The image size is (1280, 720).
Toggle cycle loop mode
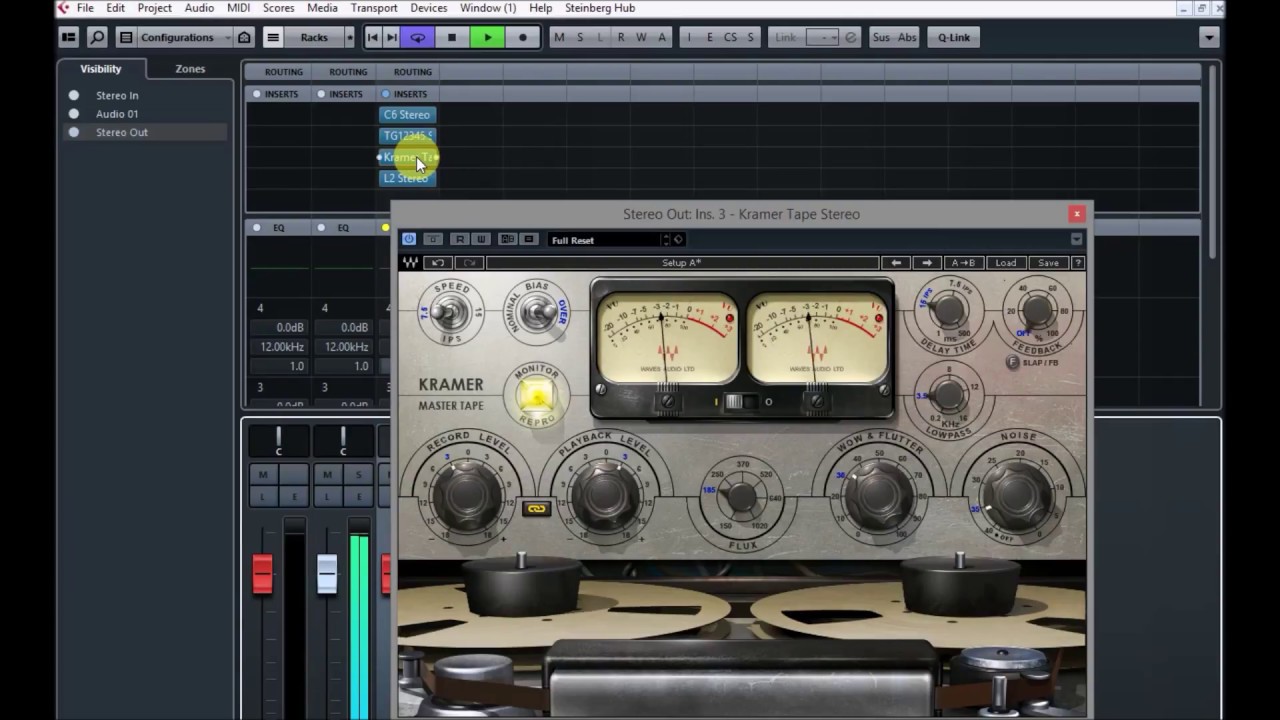point(418,37)
